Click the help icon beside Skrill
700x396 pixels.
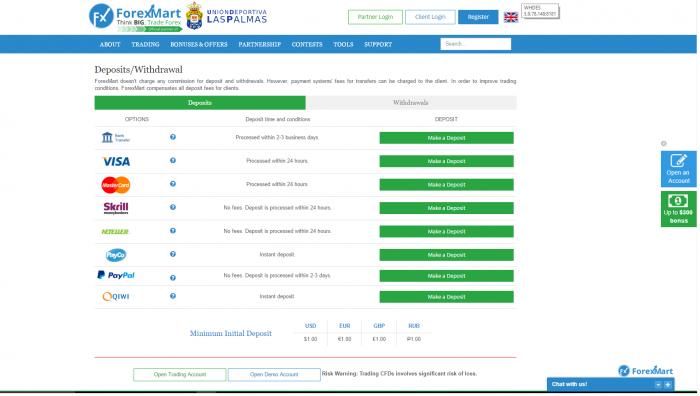(x=173, y=207)
